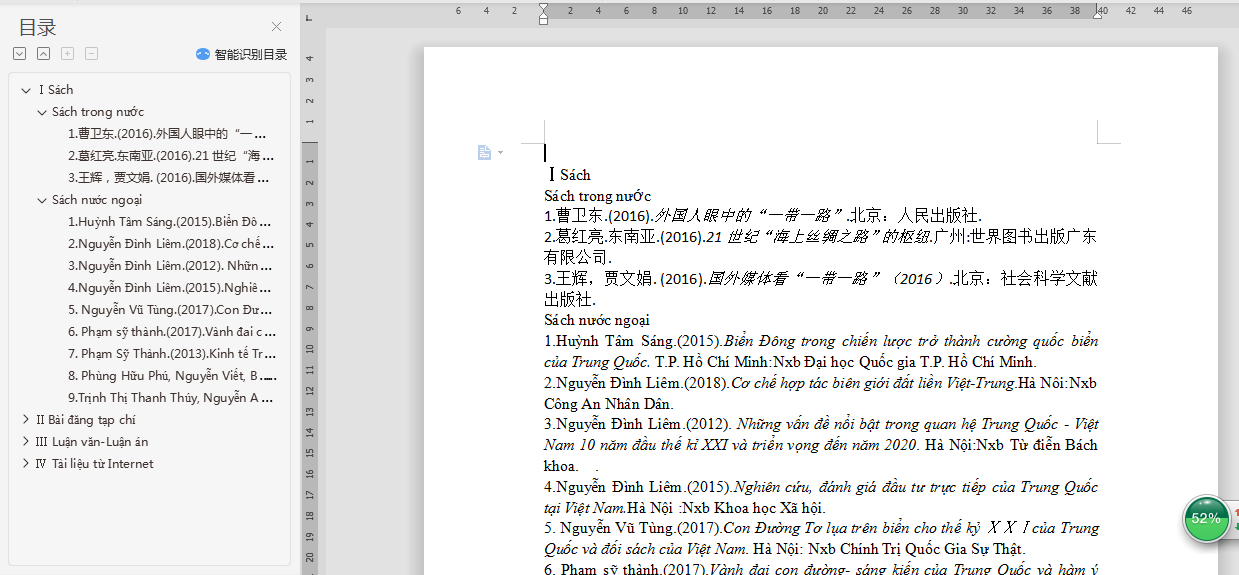Click the collapse-all icon in 目录 panel
Viewport: 1239px width, 575px height.
point(44,54)
